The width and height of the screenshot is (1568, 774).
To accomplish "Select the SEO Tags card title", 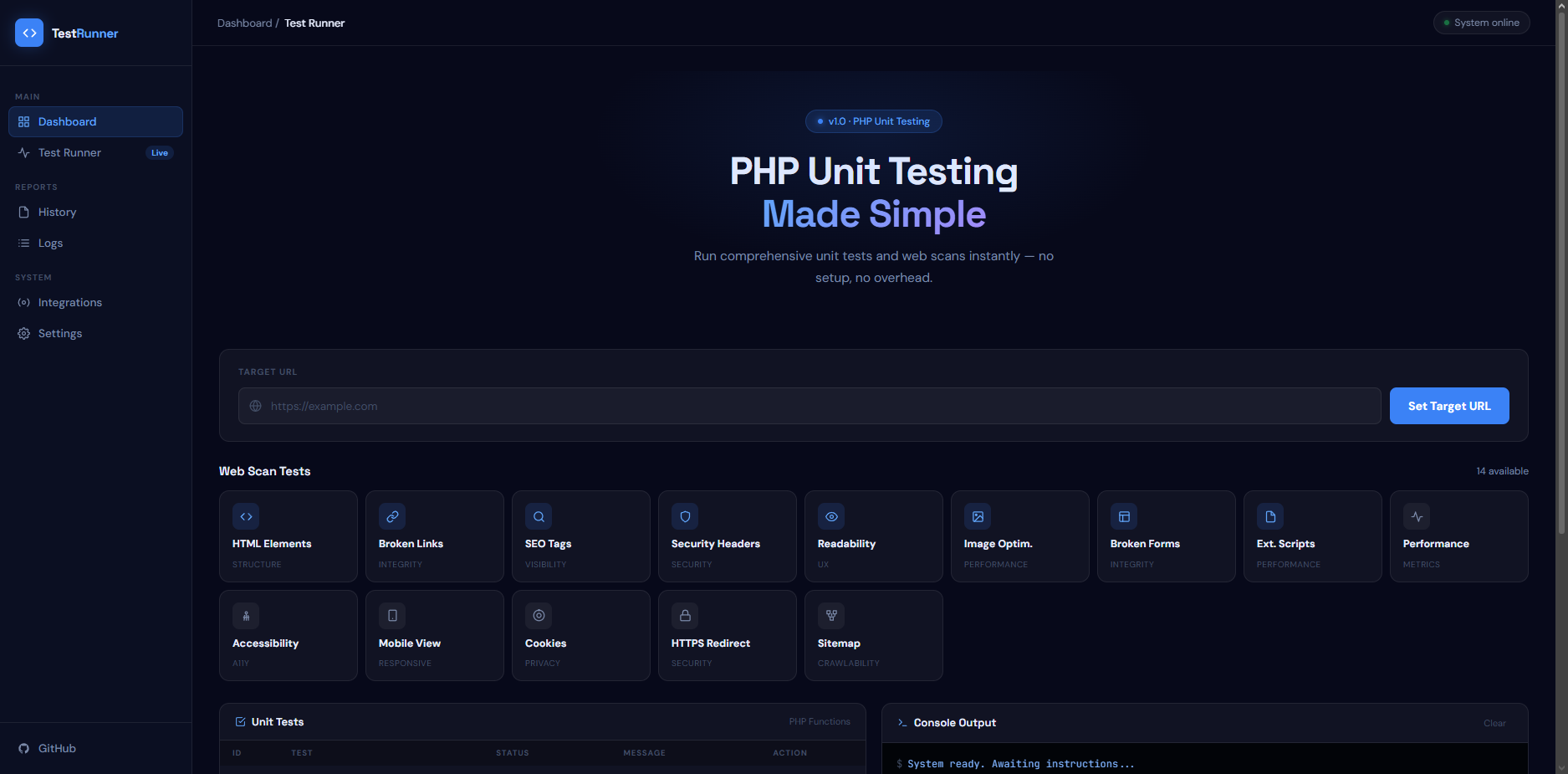I will [548, 544].
